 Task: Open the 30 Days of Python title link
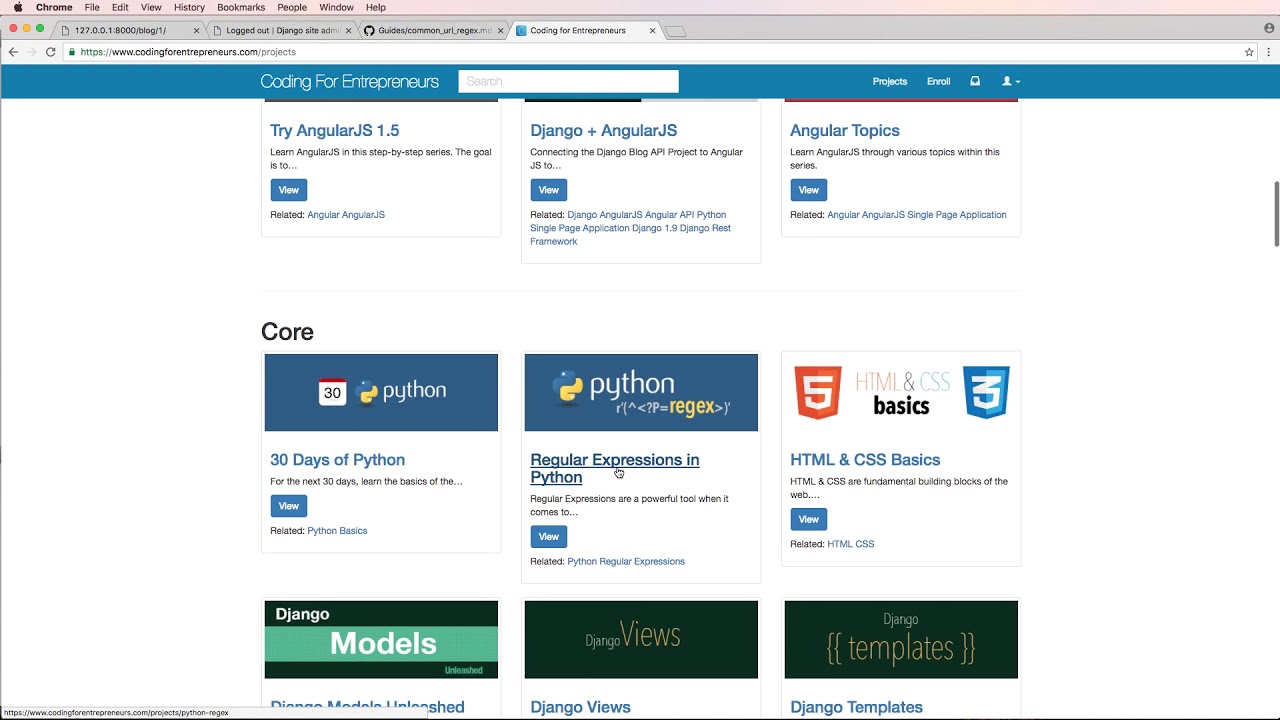[338, 460]
